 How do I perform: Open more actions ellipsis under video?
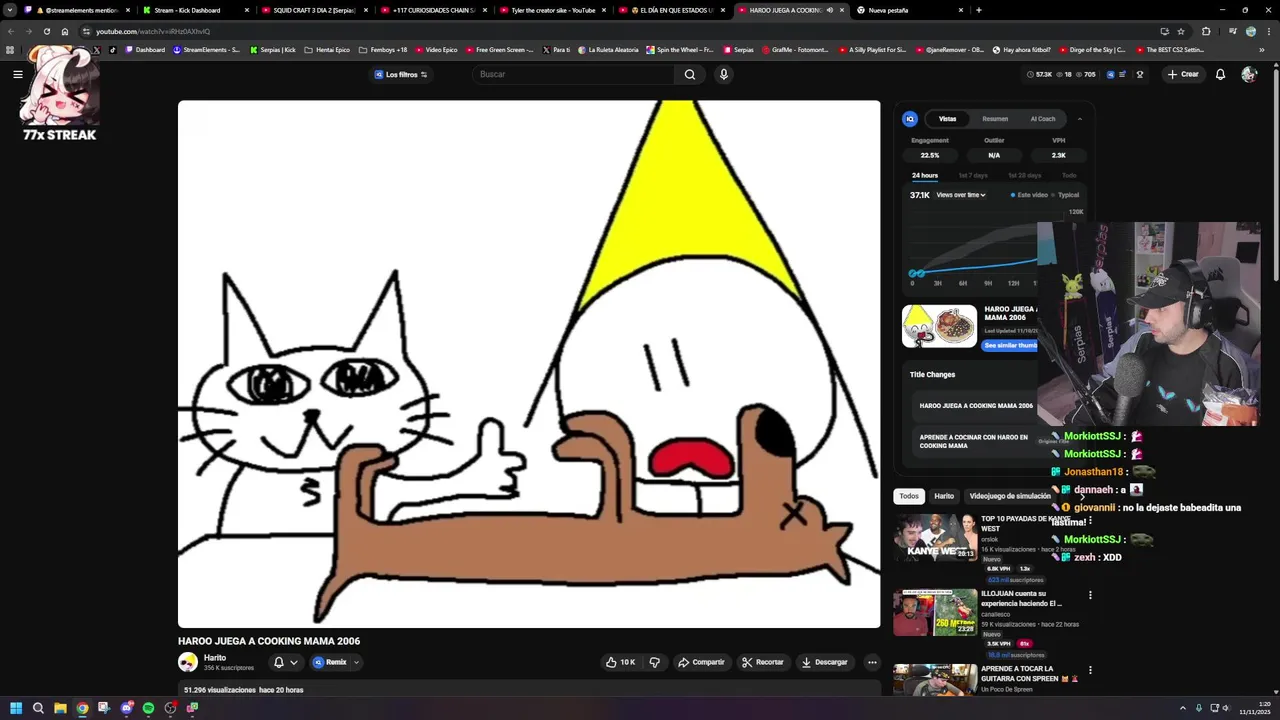pos(872,662)
